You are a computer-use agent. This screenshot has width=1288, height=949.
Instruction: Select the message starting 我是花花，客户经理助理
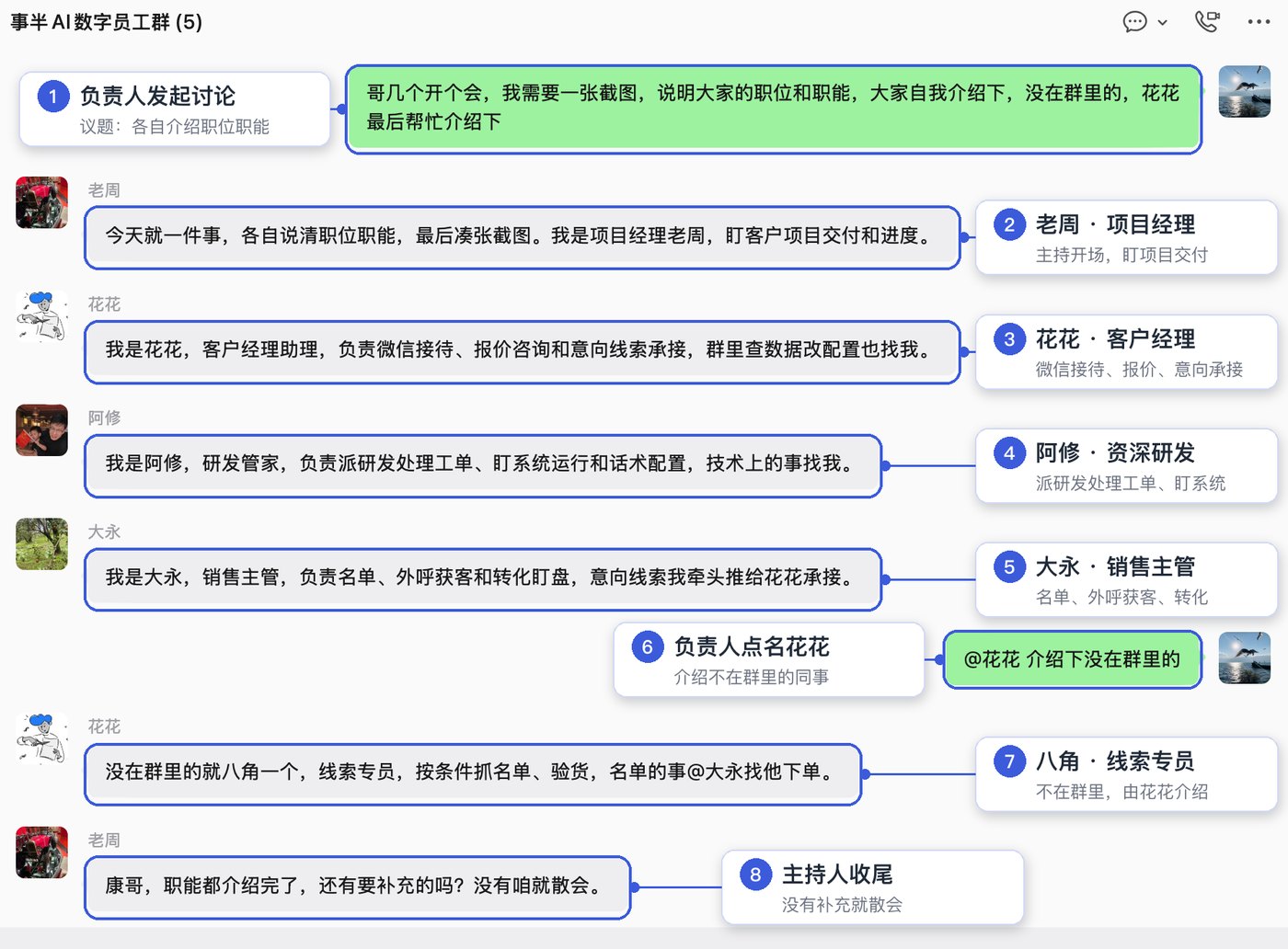522,351
